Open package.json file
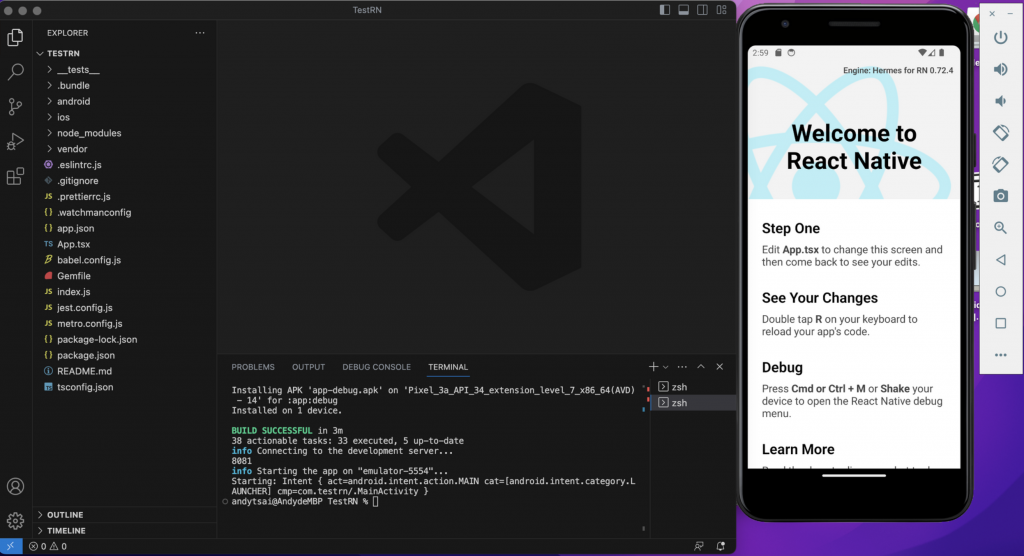The height and width of the screenshot is (556, 1024). tap(125, 355)
